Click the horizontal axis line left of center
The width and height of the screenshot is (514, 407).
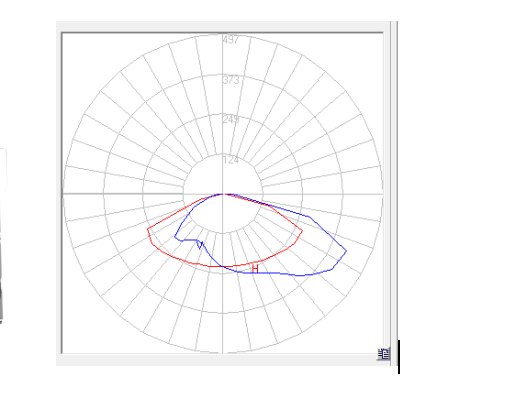point(123,193)
